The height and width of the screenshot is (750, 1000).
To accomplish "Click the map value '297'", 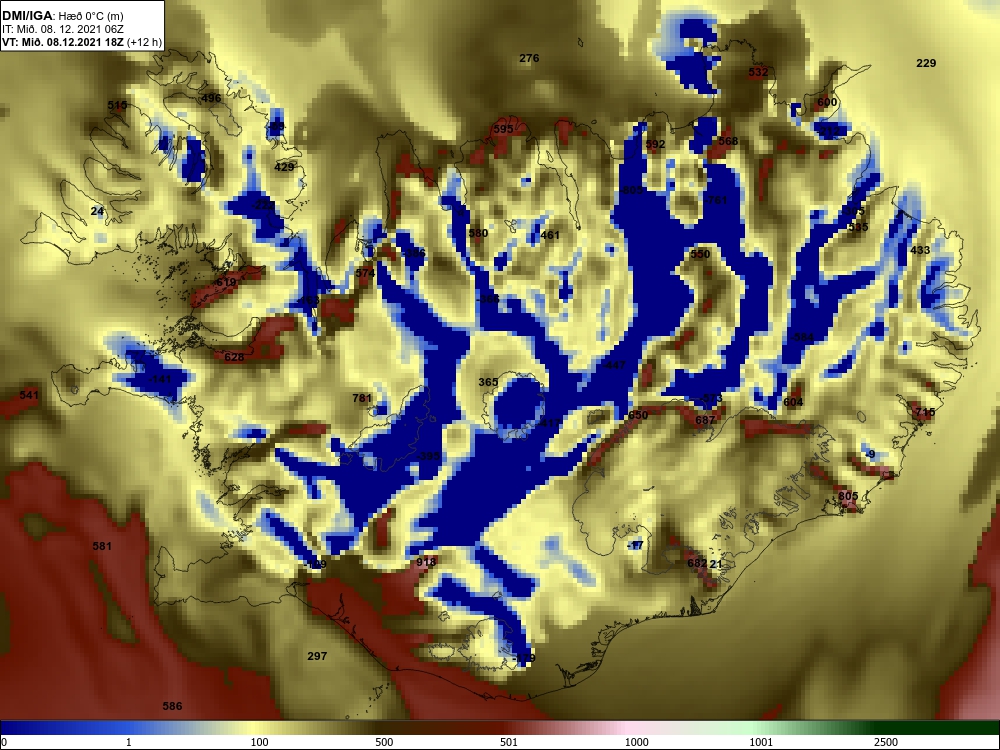I will tap(317, 656).
